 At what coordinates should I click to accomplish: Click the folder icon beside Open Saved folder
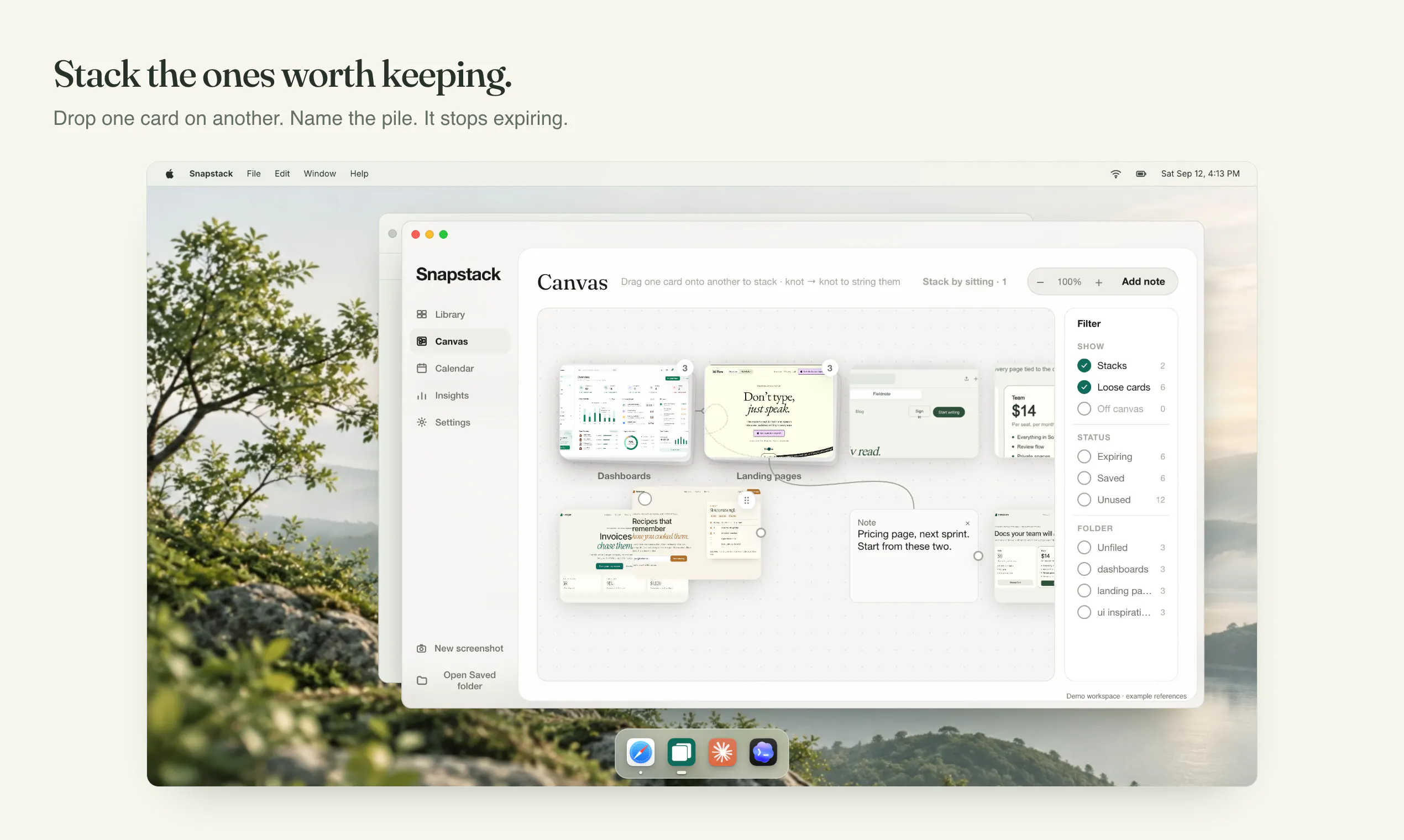click(422, 680)
